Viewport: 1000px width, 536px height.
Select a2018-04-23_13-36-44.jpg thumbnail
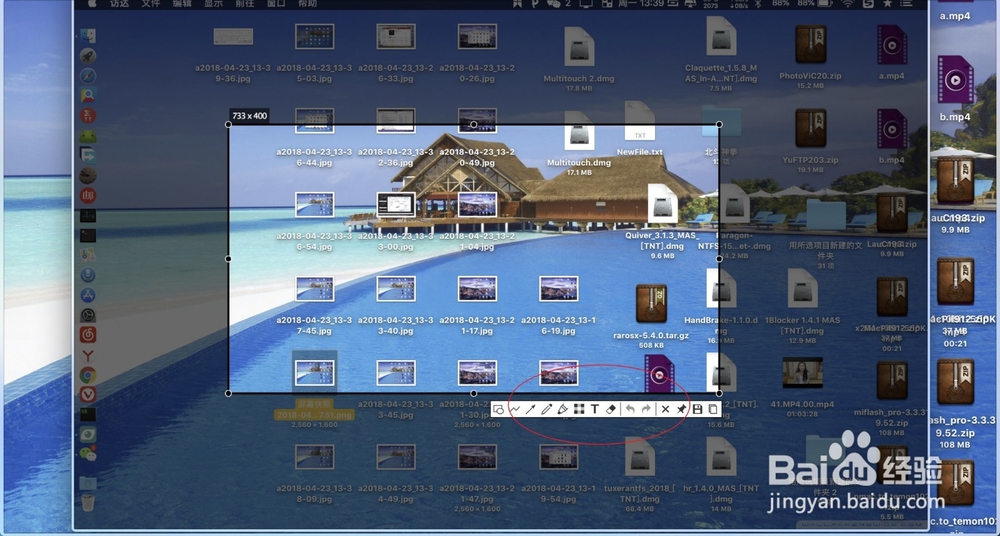(x=314, y=121)
